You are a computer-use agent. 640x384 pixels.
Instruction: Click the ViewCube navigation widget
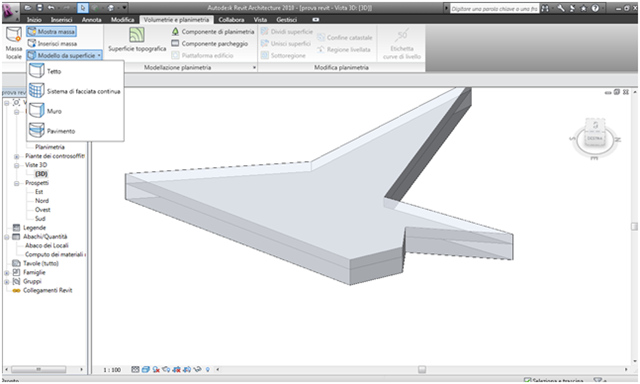coord(594,138)
